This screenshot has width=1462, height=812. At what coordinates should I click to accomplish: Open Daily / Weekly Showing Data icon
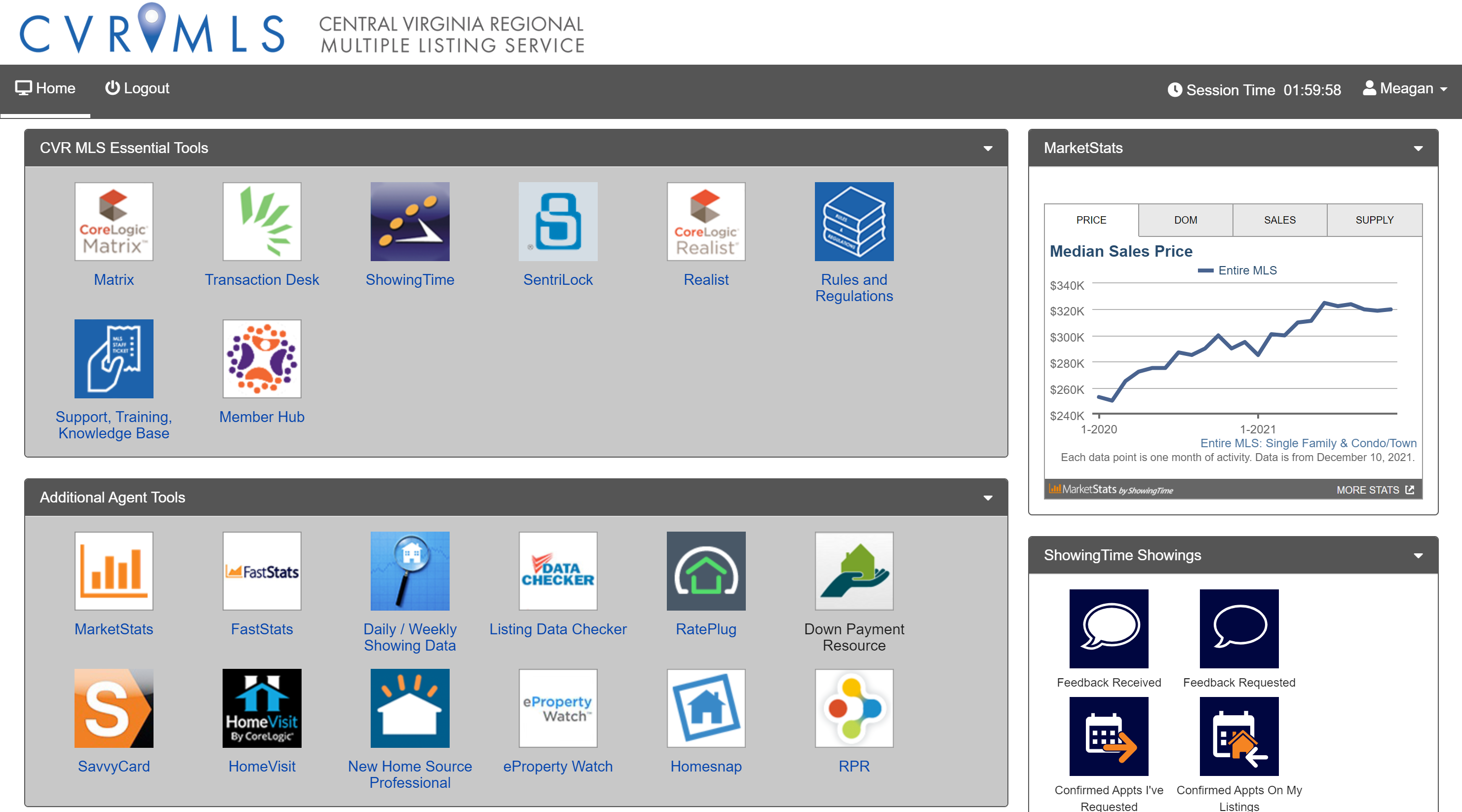(x=410, y=571)
